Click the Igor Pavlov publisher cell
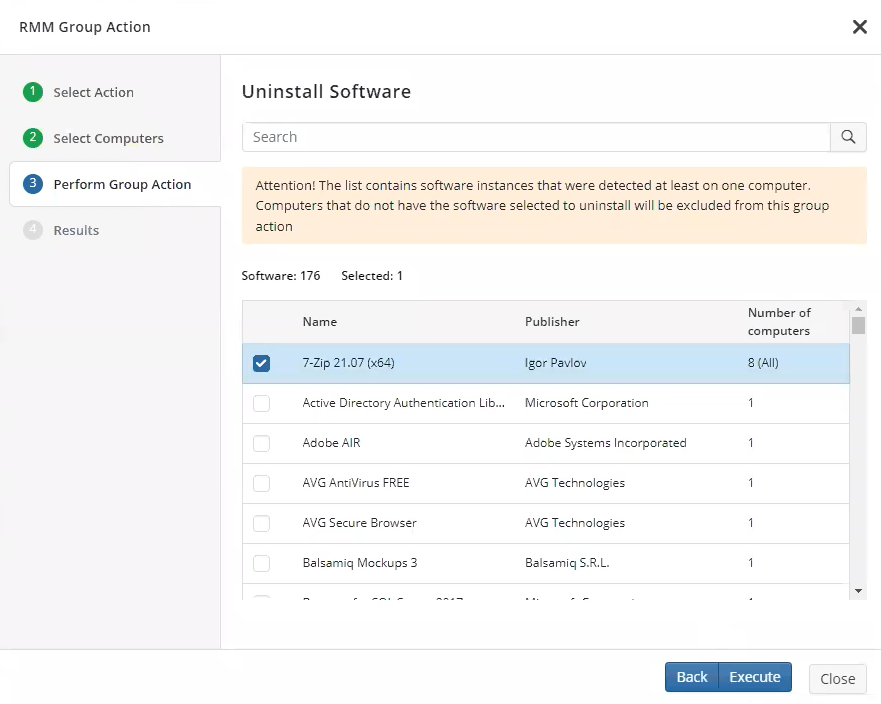881x704 pixels. click(x=555, y=363)
